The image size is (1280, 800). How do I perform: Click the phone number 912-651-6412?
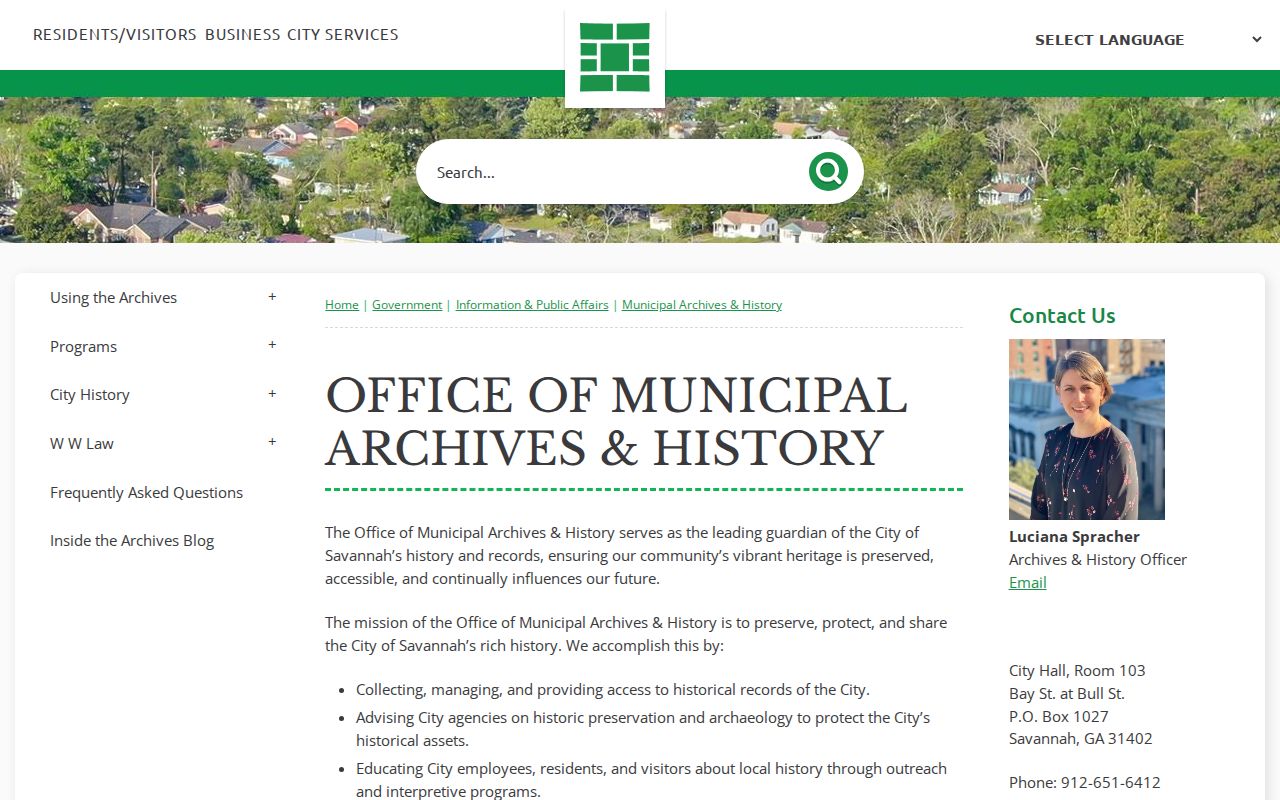[x=1110, y=782]
